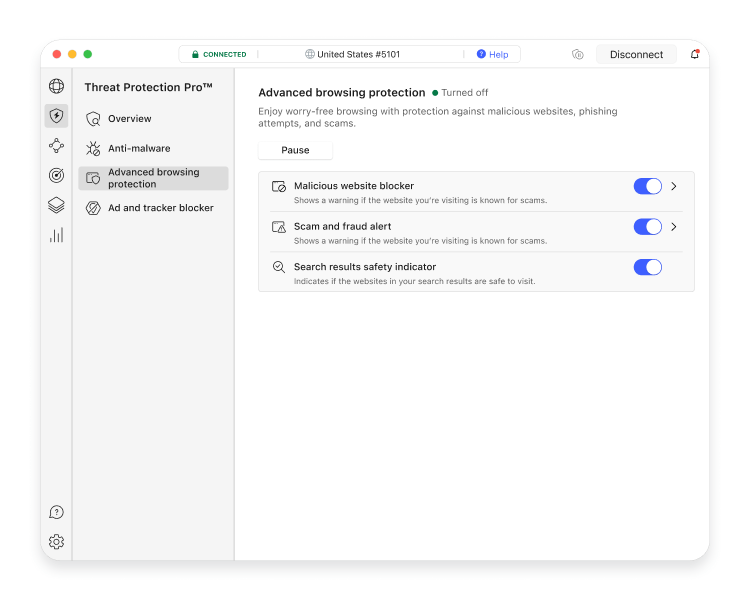Toggle Malicious website blocker switch
Screen dimensions: 750x601
click(x=648, y=186)
